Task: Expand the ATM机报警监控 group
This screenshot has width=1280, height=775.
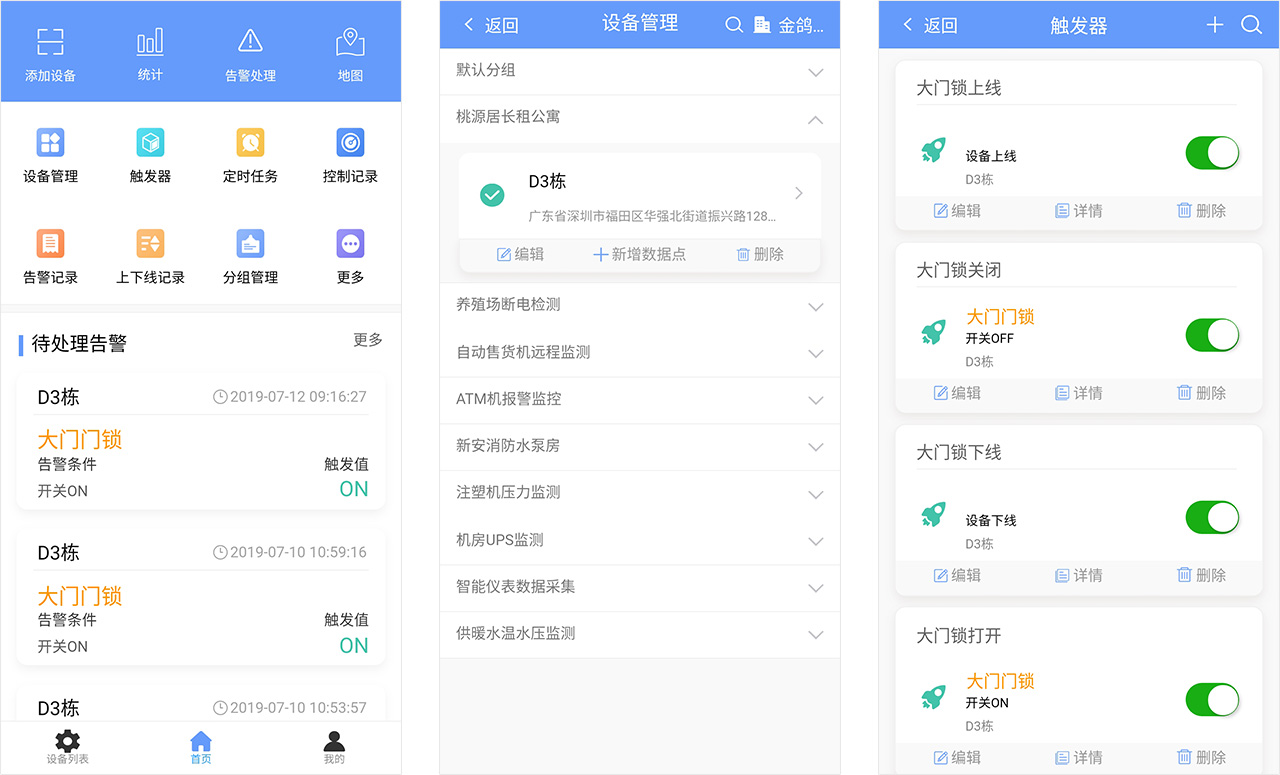Action: (x=640, y=399)
